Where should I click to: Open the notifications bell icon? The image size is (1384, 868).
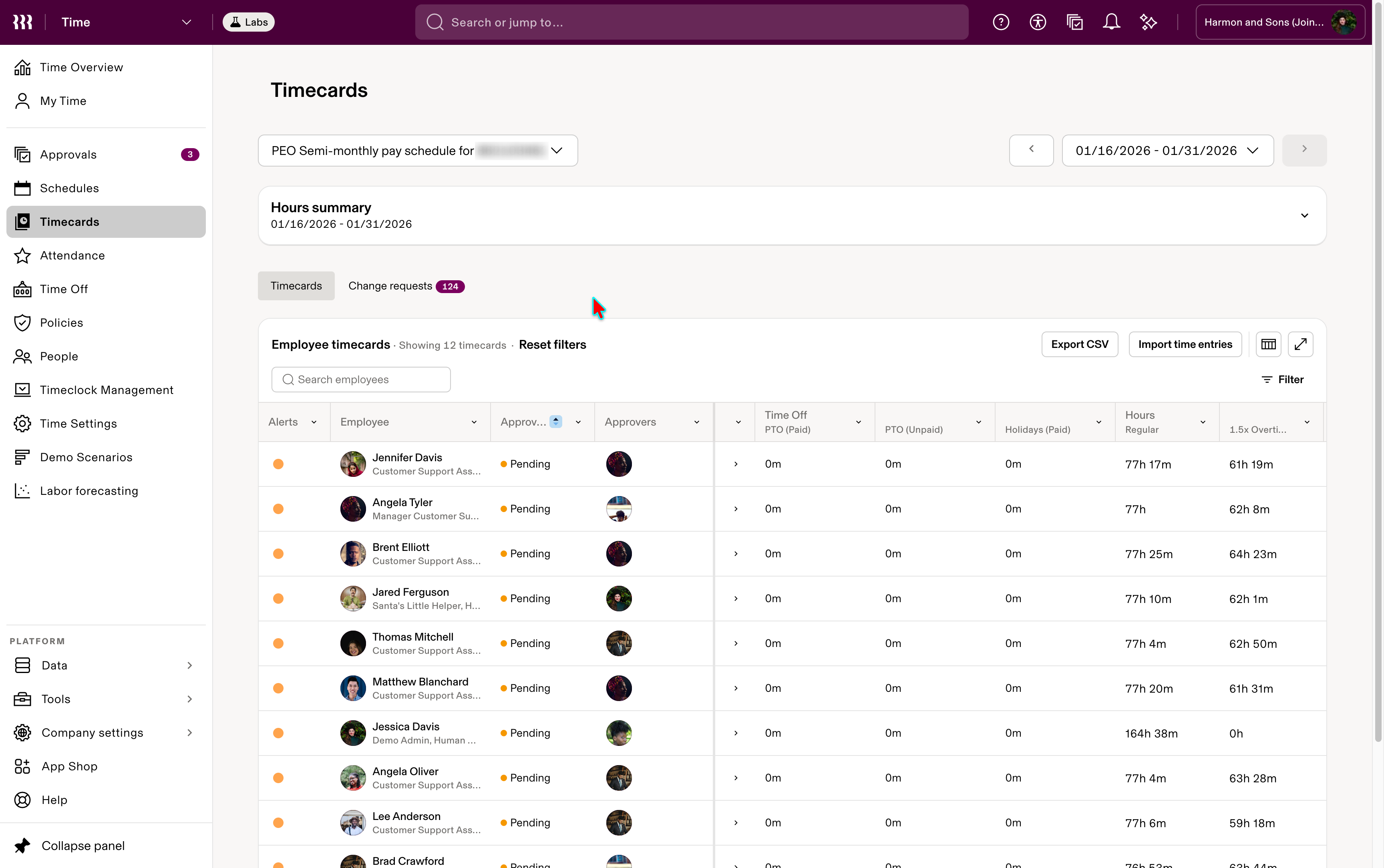pyautogui.click(x=1111, y=22)
